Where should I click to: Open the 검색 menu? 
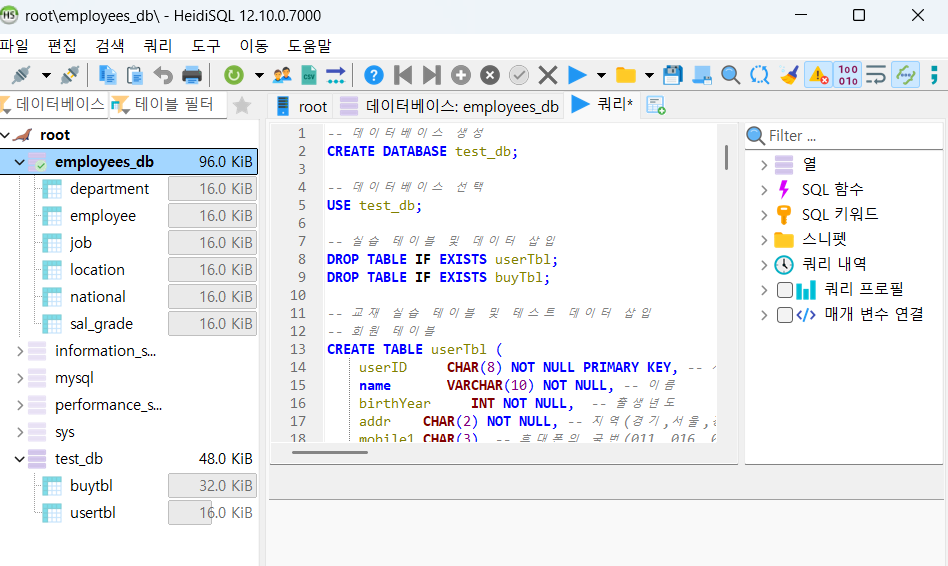coord(110,46)
